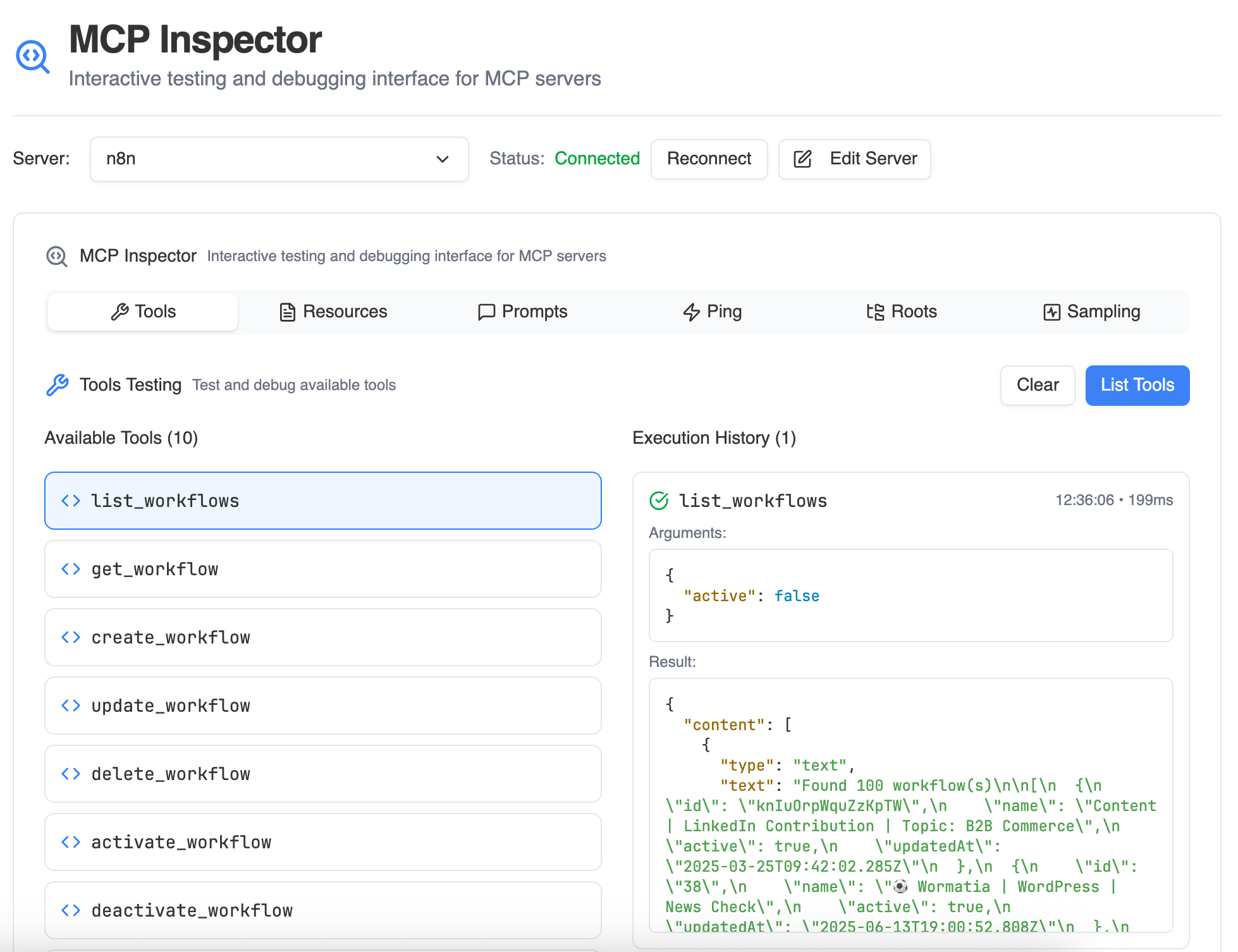Screen dimensions: 1238x952
Task: Click the Clear button
Action: coord(1038,385)
